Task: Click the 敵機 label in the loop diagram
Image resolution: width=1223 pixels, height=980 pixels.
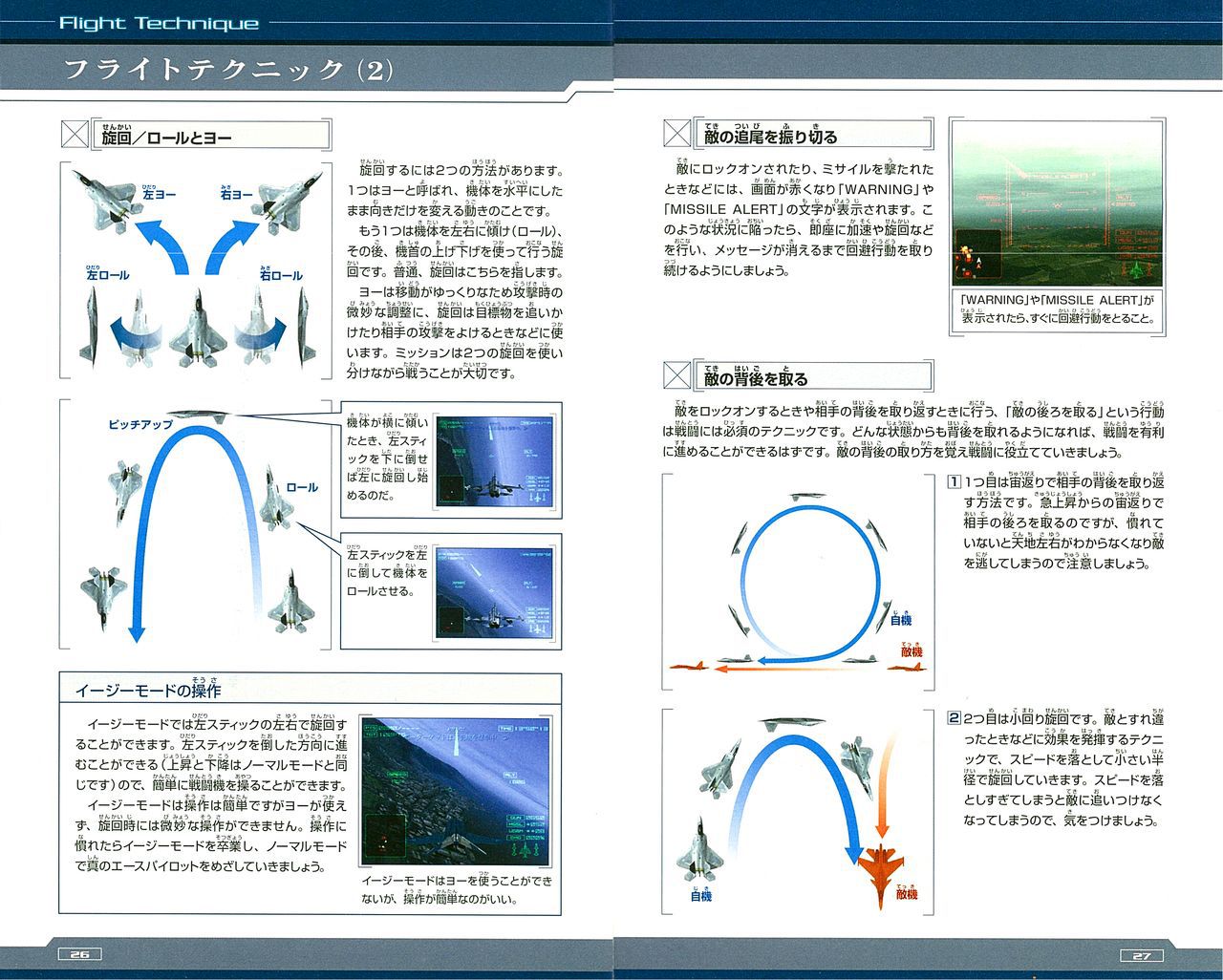Action: (912, 650)
